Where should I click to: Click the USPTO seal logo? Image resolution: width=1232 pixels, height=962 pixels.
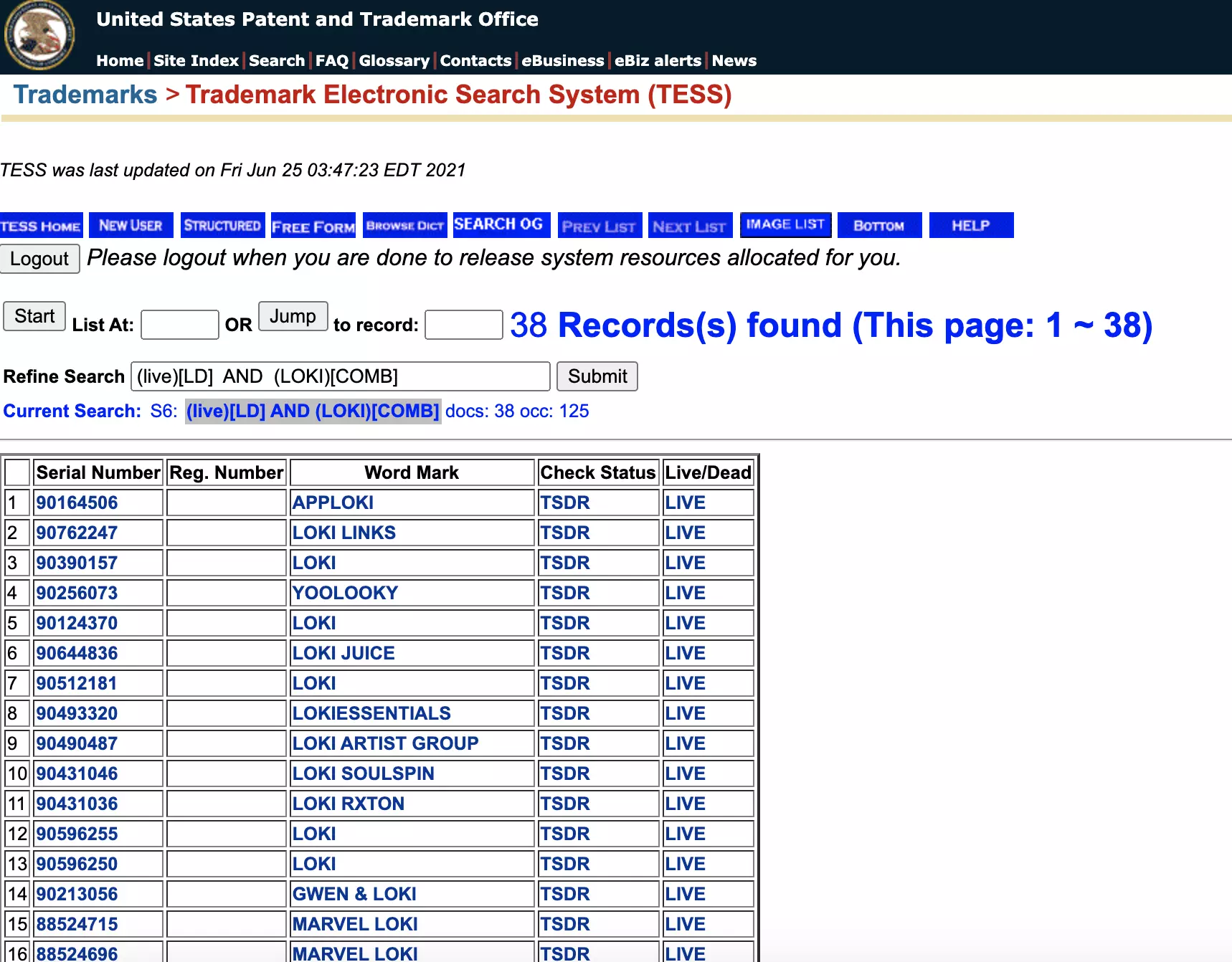tap(39, 35)
